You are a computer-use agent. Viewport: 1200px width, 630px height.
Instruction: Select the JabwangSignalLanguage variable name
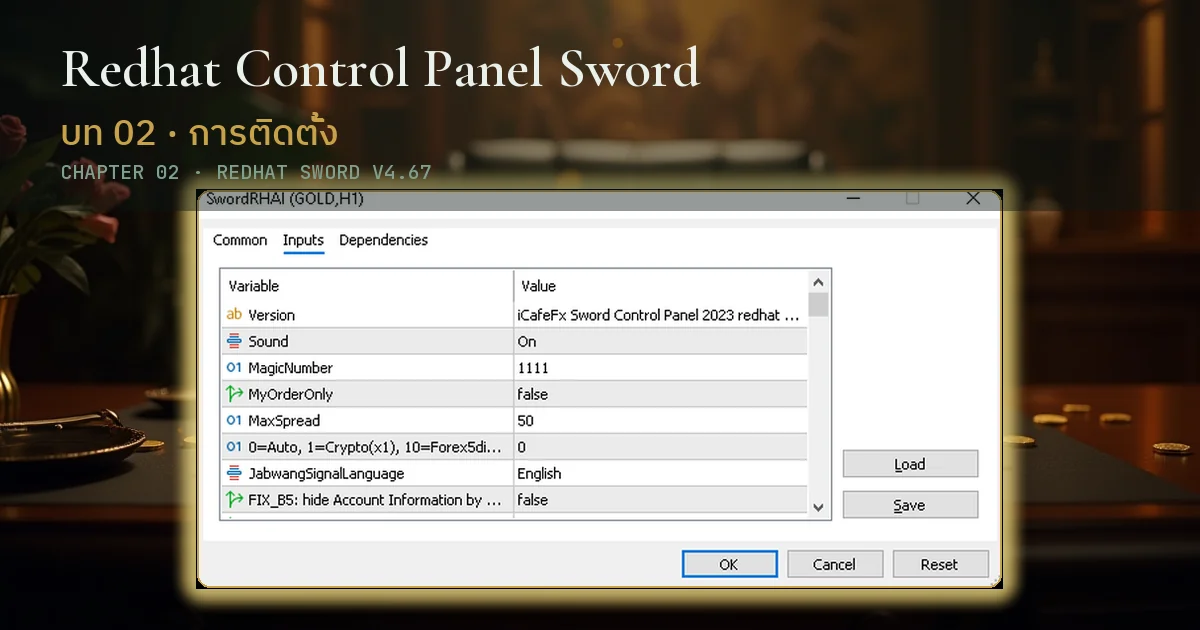(326, 473)
